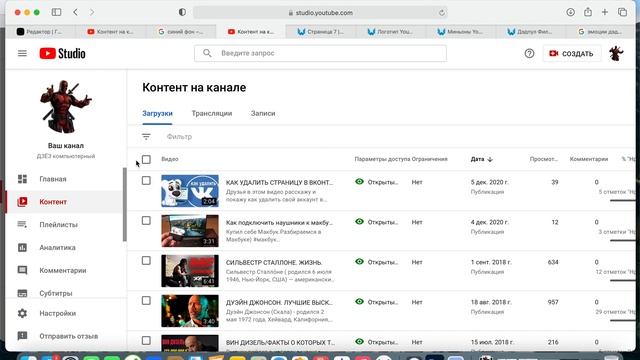Tick the select-all checkbox in the table header
The image size is (640, 360).
(146, 159)
